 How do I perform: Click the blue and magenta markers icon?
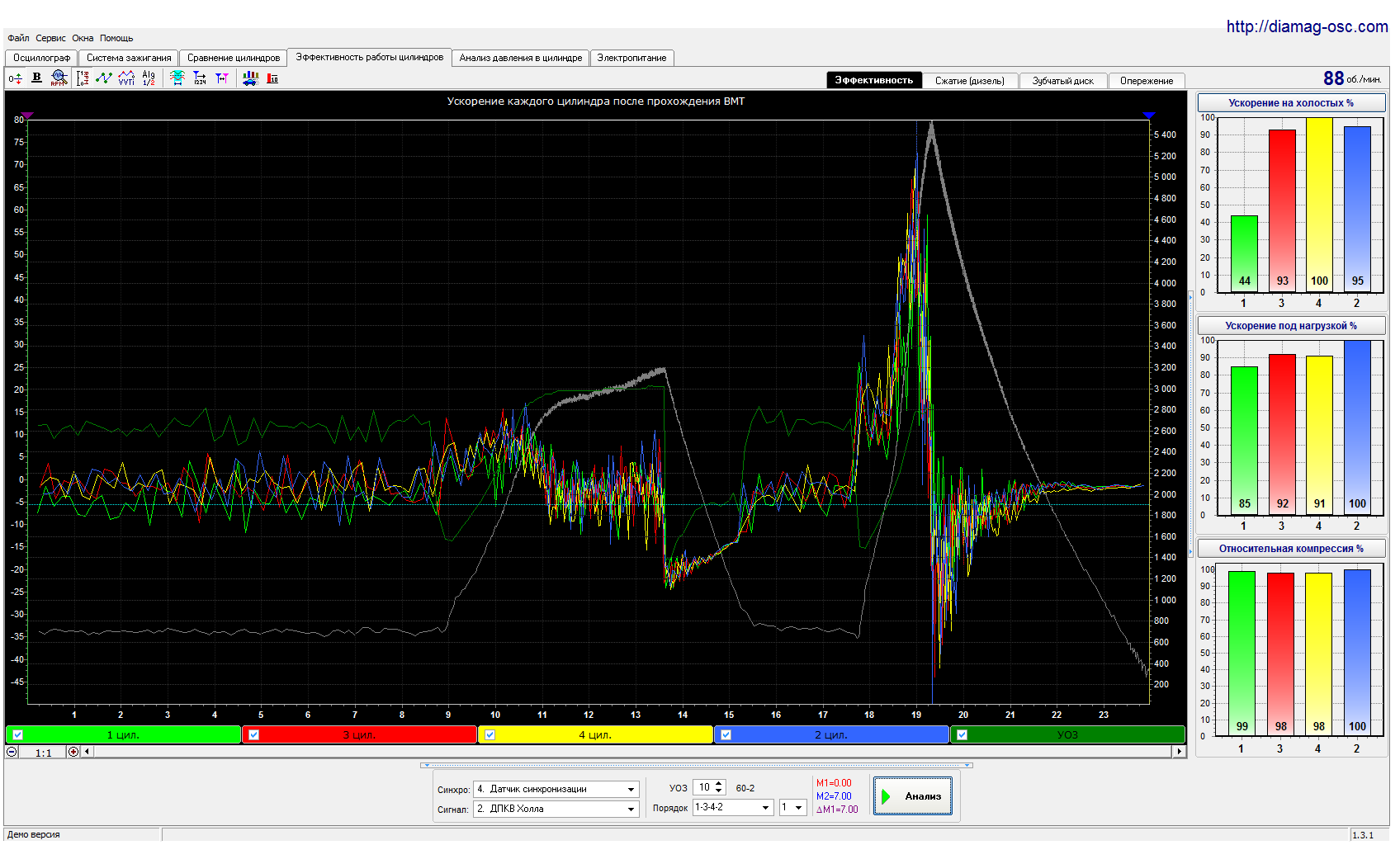coord(222,78)
